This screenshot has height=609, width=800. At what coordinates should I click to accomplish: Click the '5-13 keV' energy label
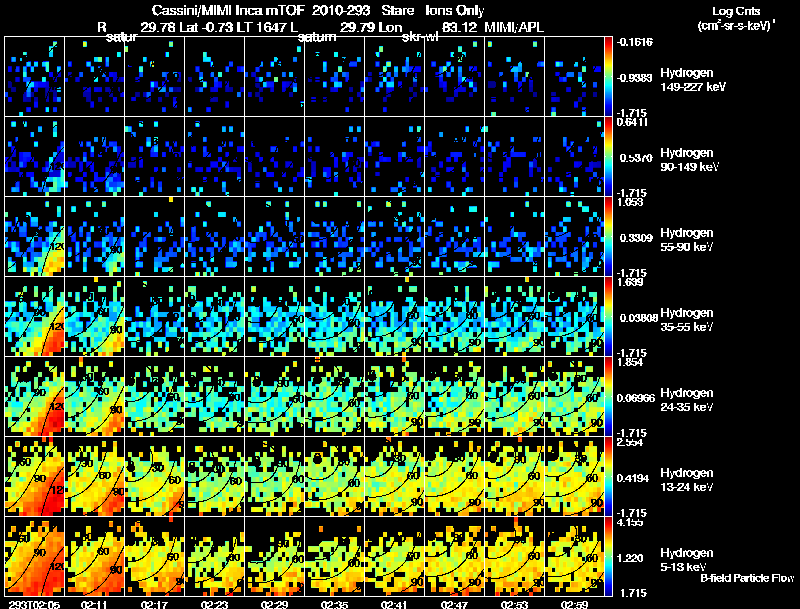point(683,567)
